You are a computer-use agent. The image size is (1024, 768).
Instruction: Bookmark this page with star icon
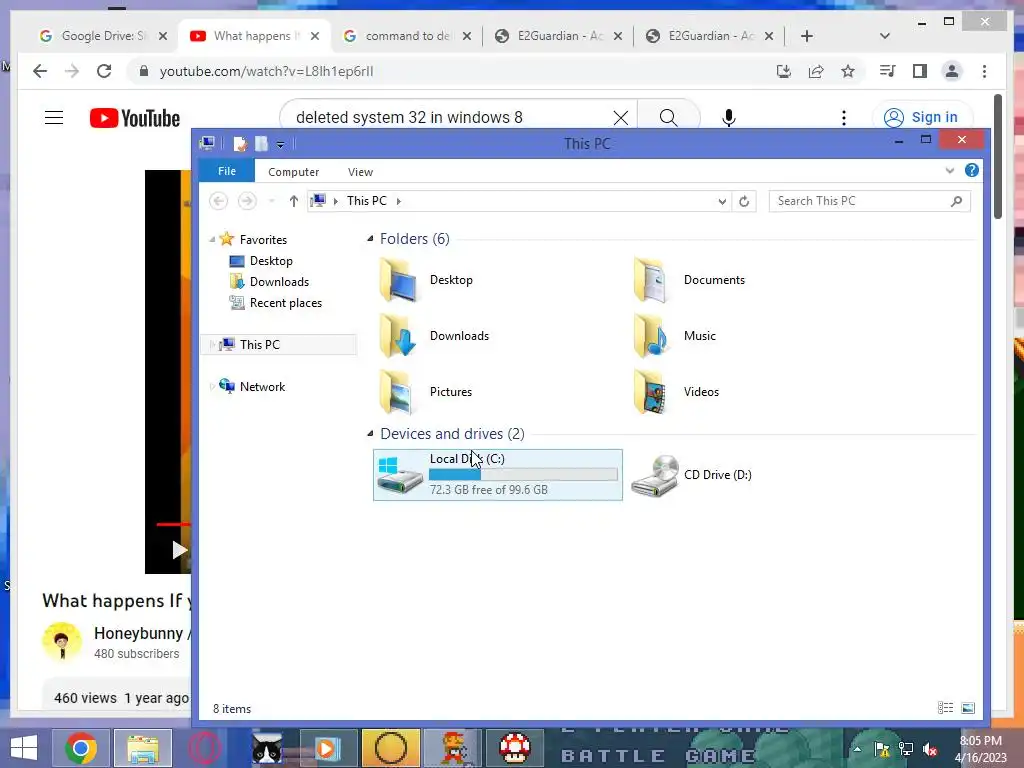pyautogui.click(x=848, y=71)
